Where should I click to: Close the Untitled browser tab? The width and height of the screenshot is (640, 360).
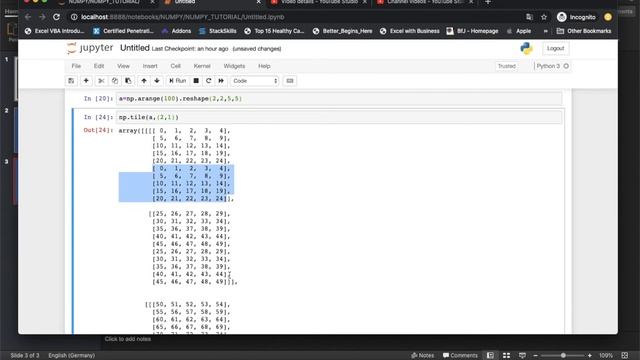click(258, 2)
